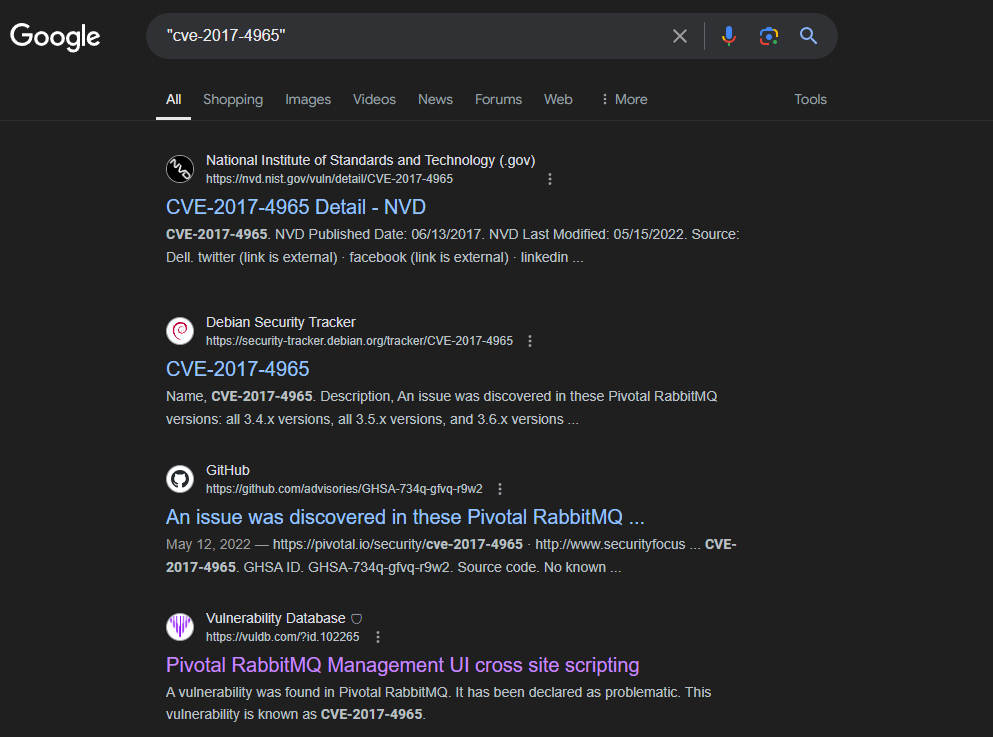
Task: Open the security-tracker.debian.org result URL
Action: pos(359,341)
